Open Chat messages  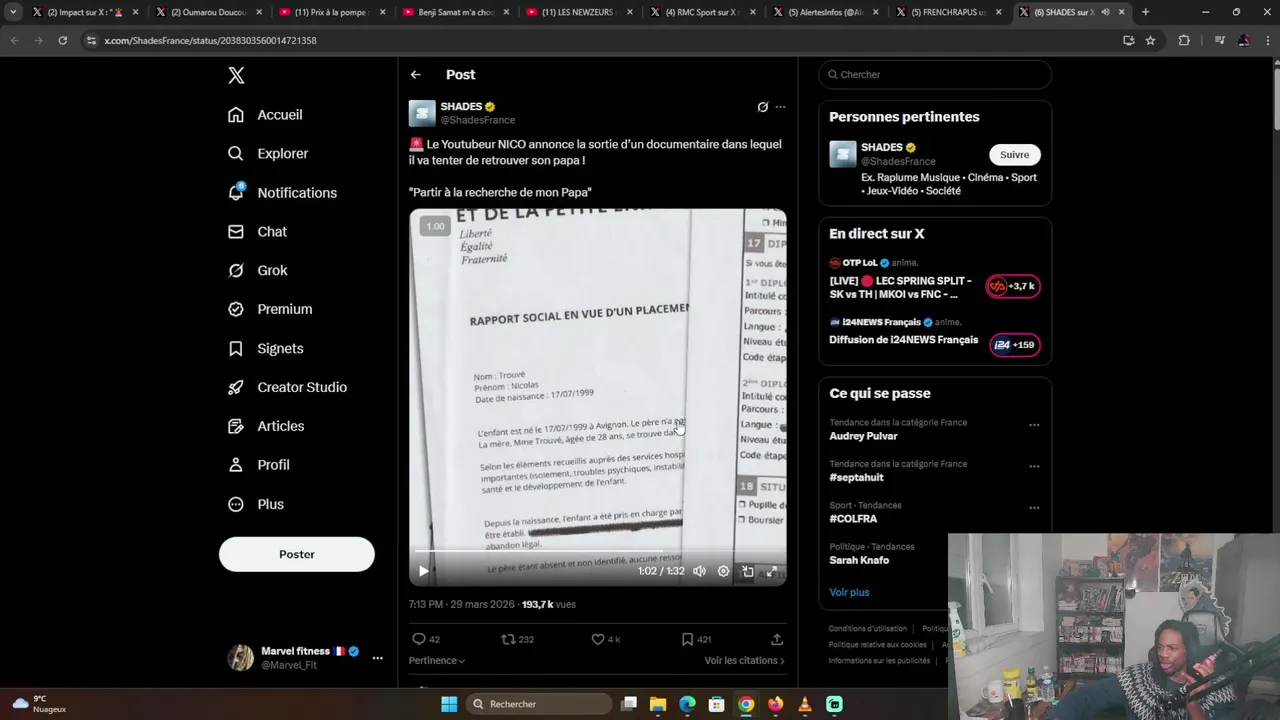coord(257,232)
